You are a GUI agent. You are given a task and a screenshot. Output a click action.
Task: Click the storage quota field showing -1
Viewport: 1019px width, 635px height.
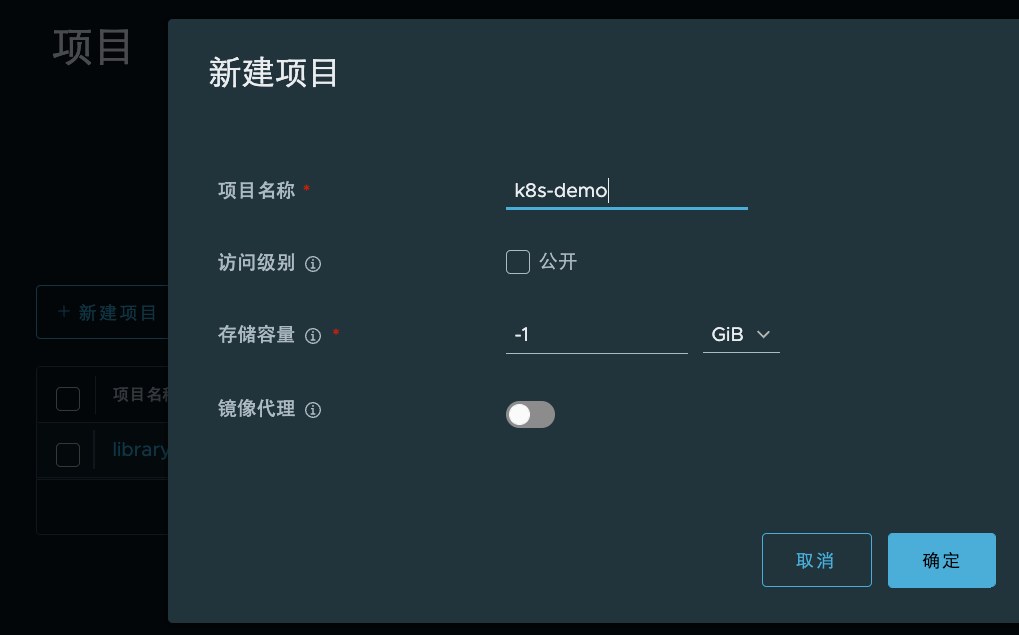click(x=596, y=335)
